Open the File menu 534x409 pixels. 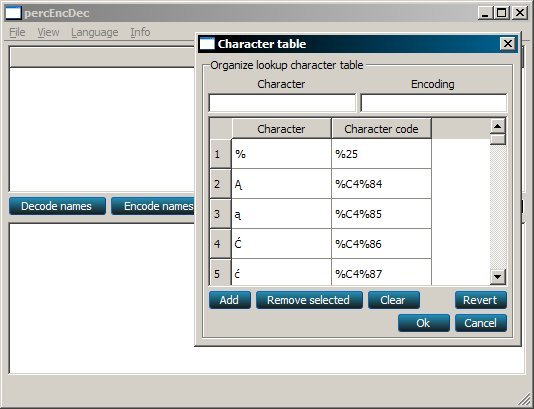17,32
